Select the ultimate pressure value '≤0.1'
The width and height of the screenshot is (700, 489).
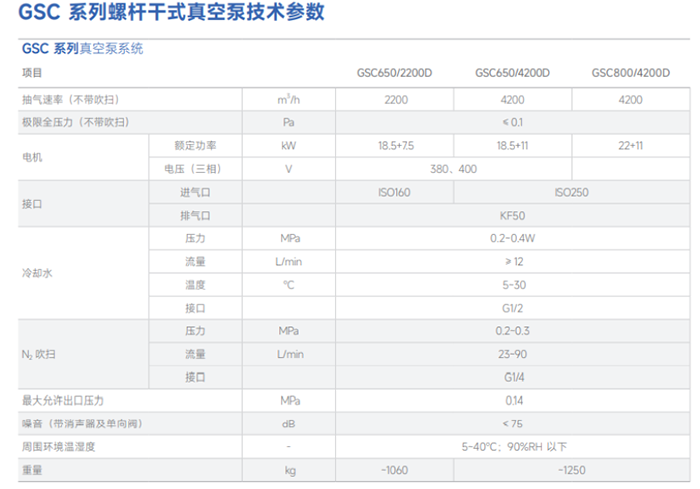[512, 122]
